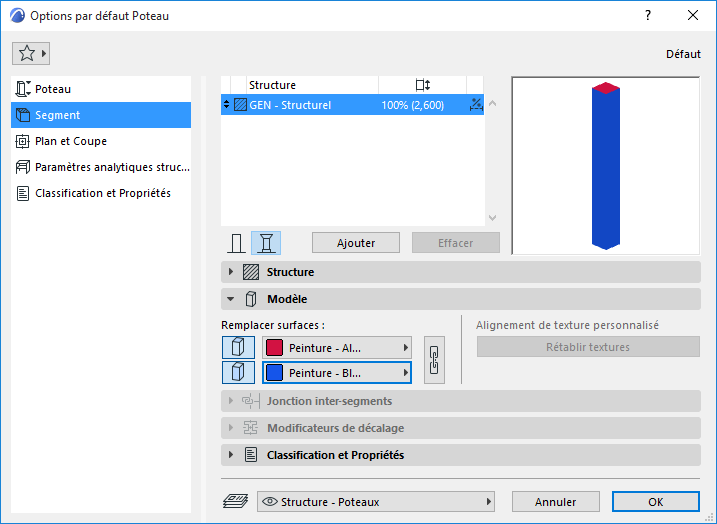Click the chain link surfaces icon
The image size is (717, 524).
[434, 360]
